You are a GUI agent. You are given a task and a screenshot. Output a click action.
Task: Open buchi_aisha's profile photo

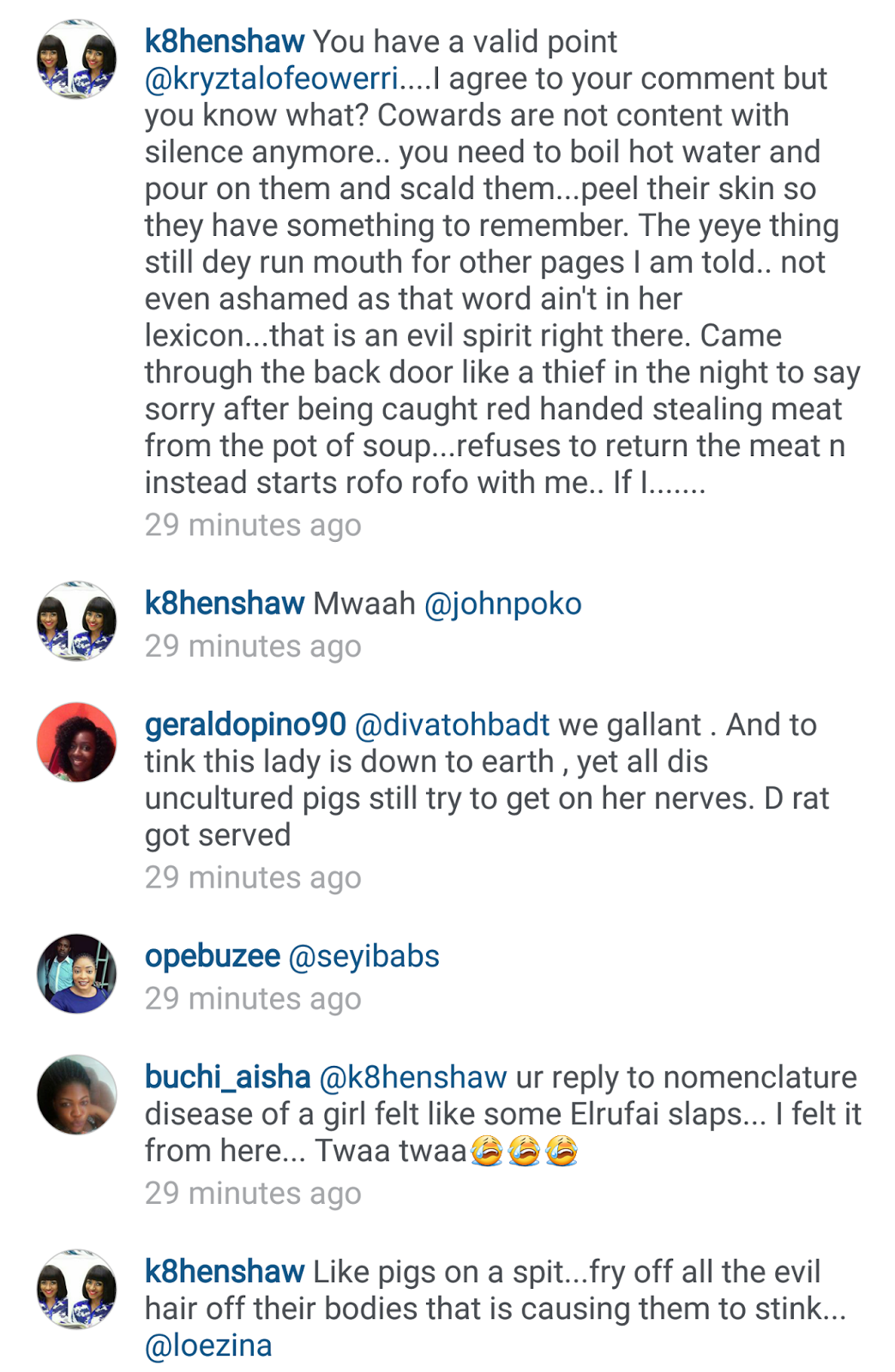76,1094
